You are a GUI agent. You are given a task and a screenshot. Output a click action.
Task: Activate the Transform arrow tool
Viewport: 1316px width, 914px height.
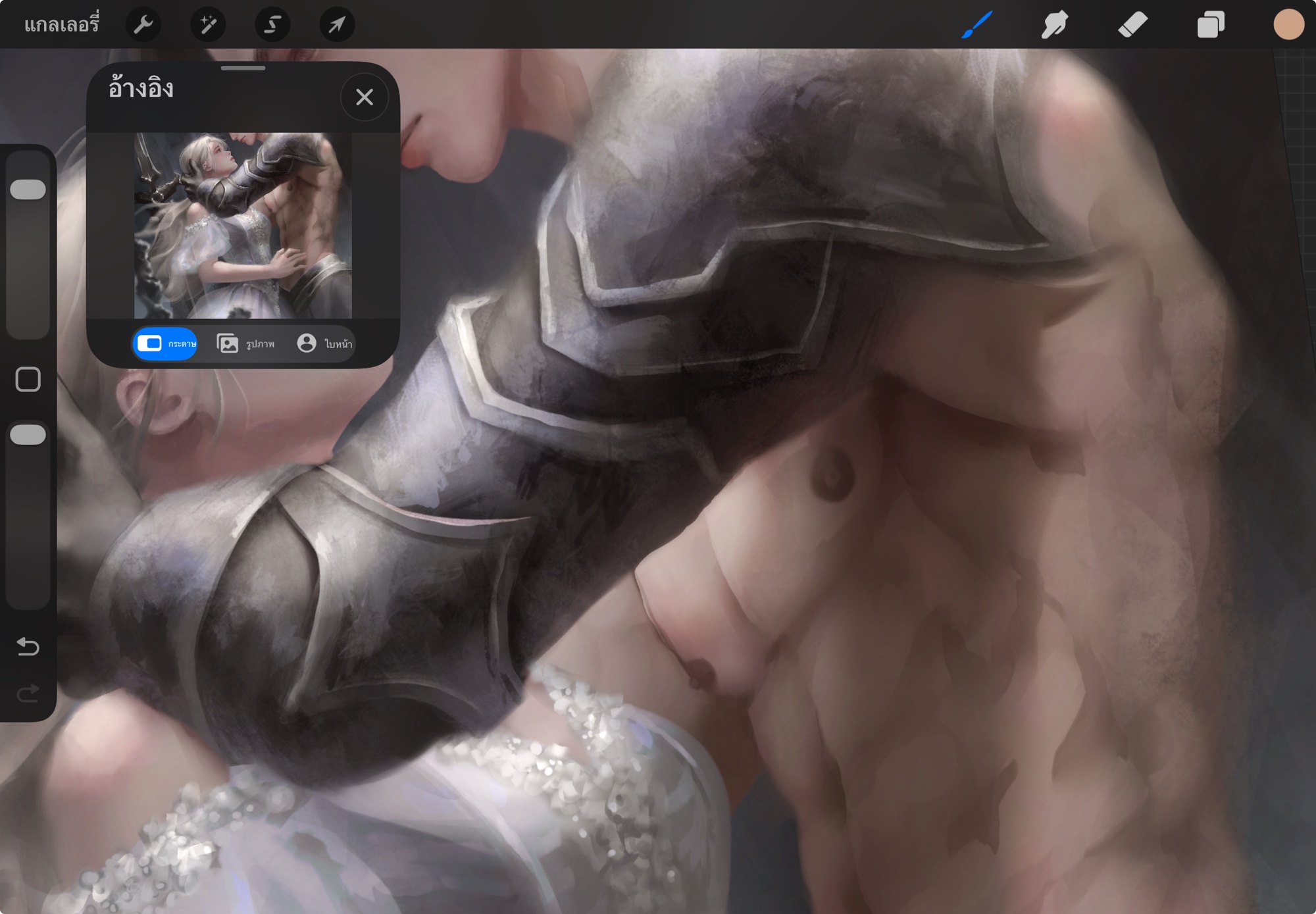click(337, 25)
